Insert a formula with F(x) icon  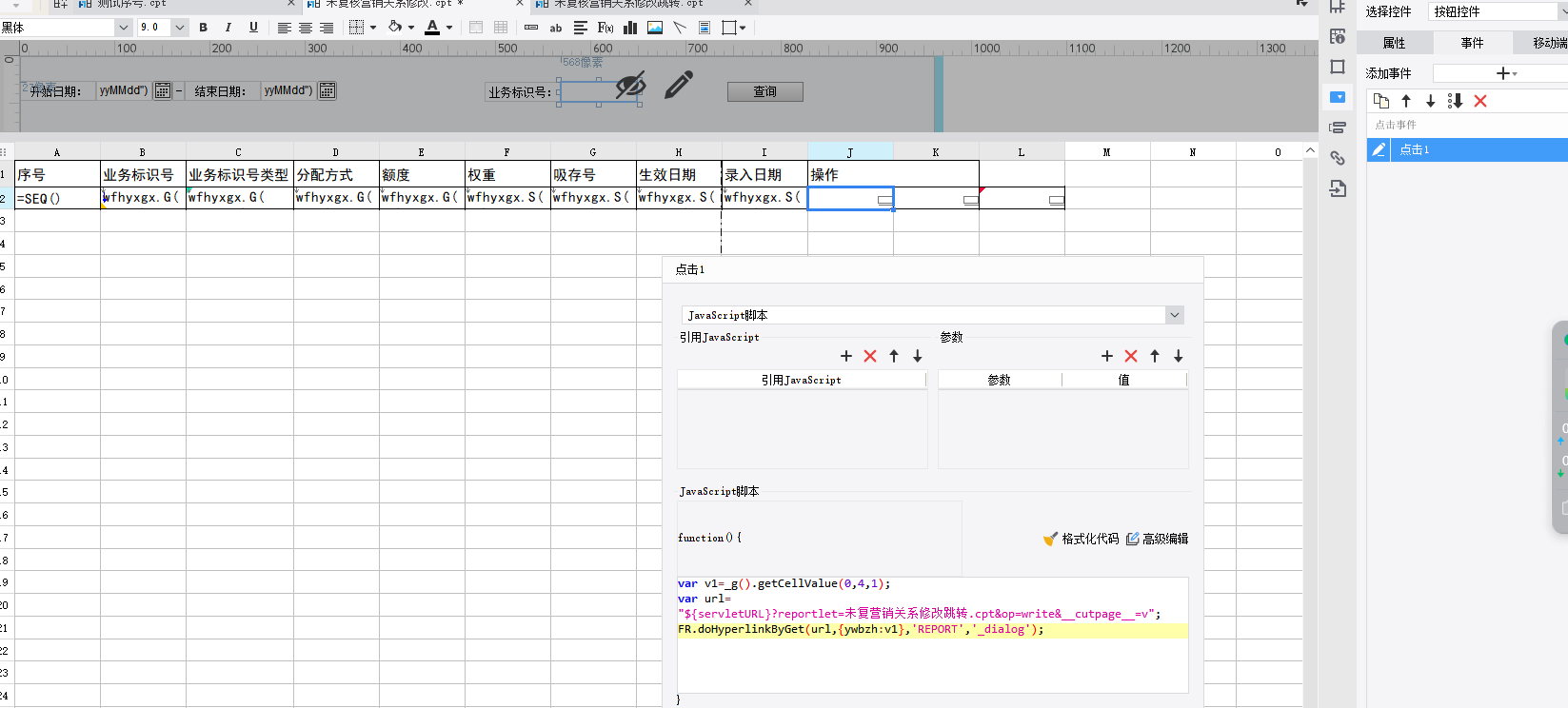click(605, 28)
